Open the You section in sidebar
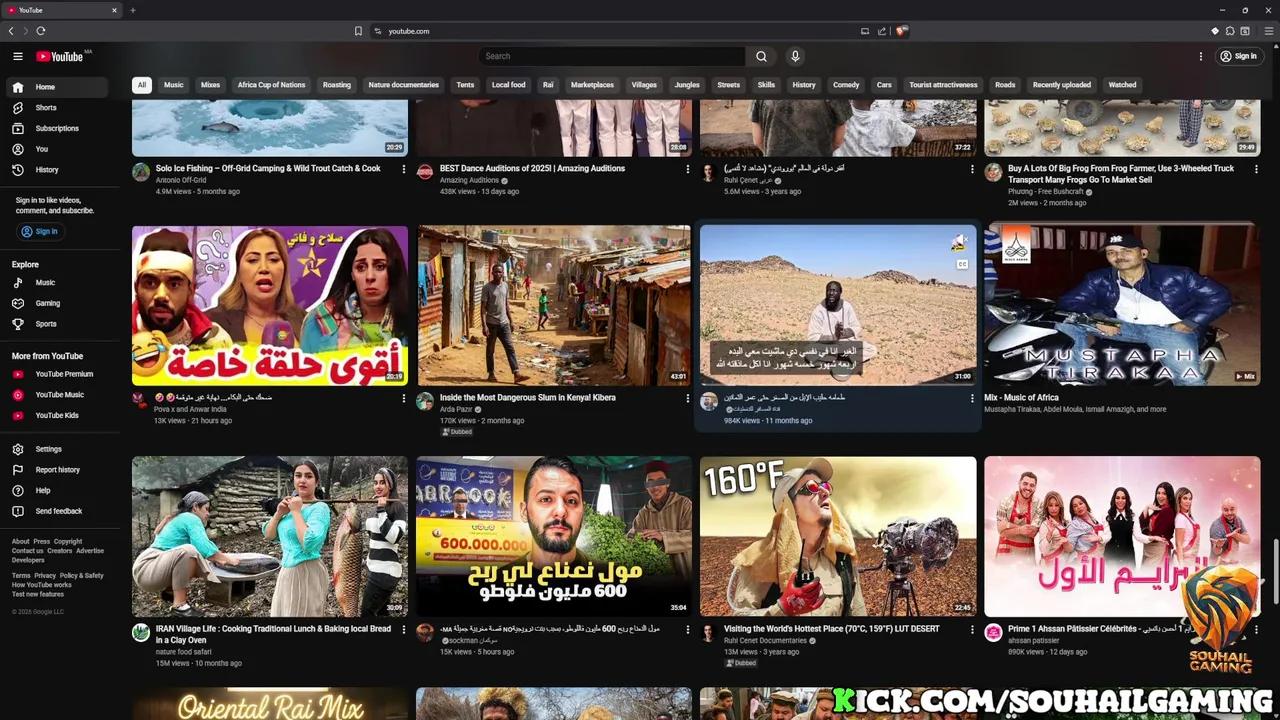Image resolution: width=1280 pixels, height=720 pixels. 58,149
